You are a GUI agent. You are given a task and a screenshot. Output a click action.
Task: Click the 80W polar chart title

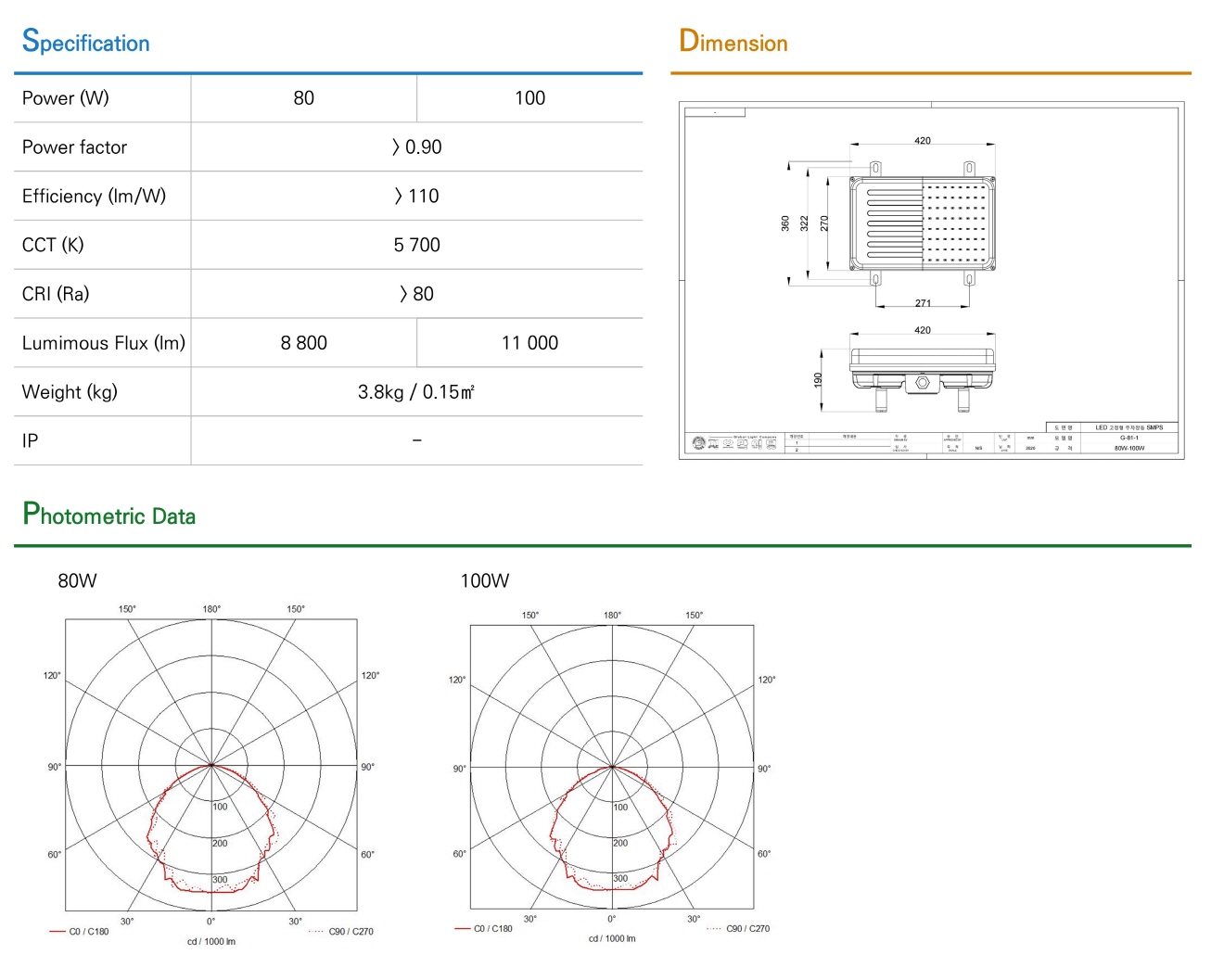[77, 581]
